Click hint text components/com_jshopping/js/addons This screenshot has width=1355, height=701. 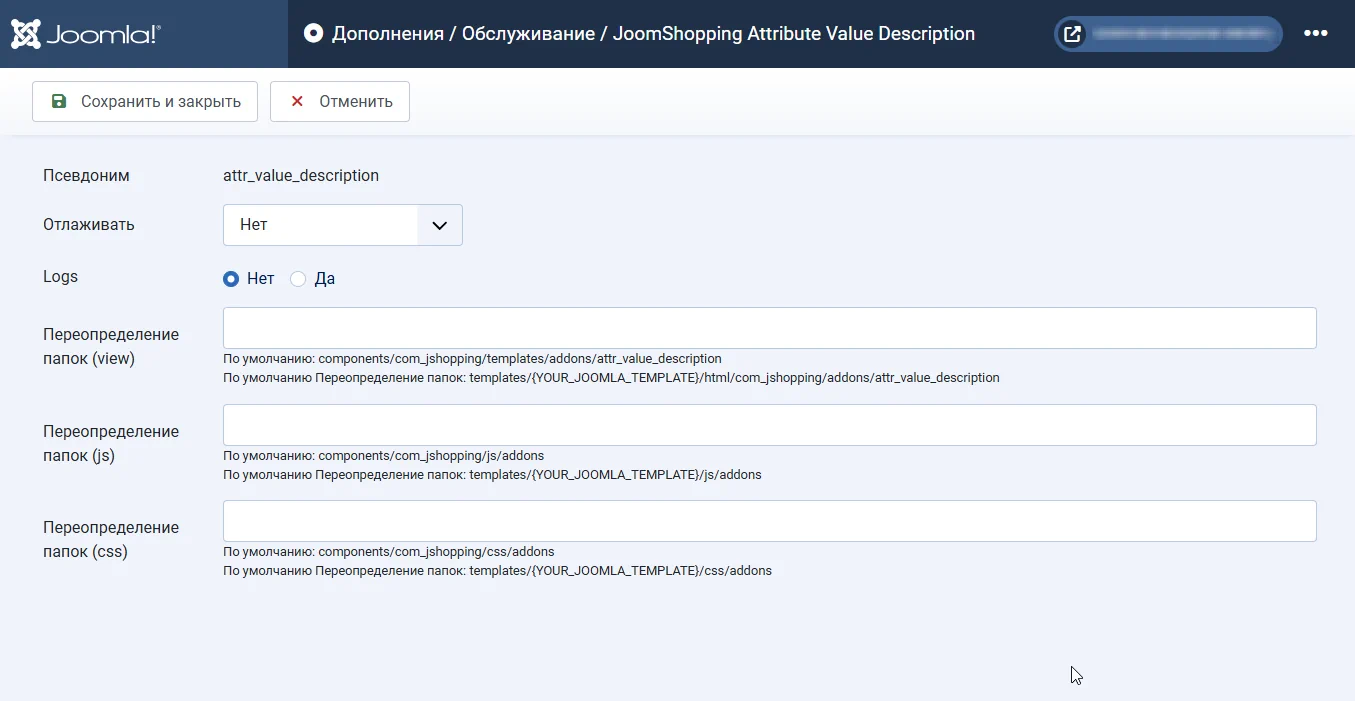pyautogui.click(x=431, y=455)
